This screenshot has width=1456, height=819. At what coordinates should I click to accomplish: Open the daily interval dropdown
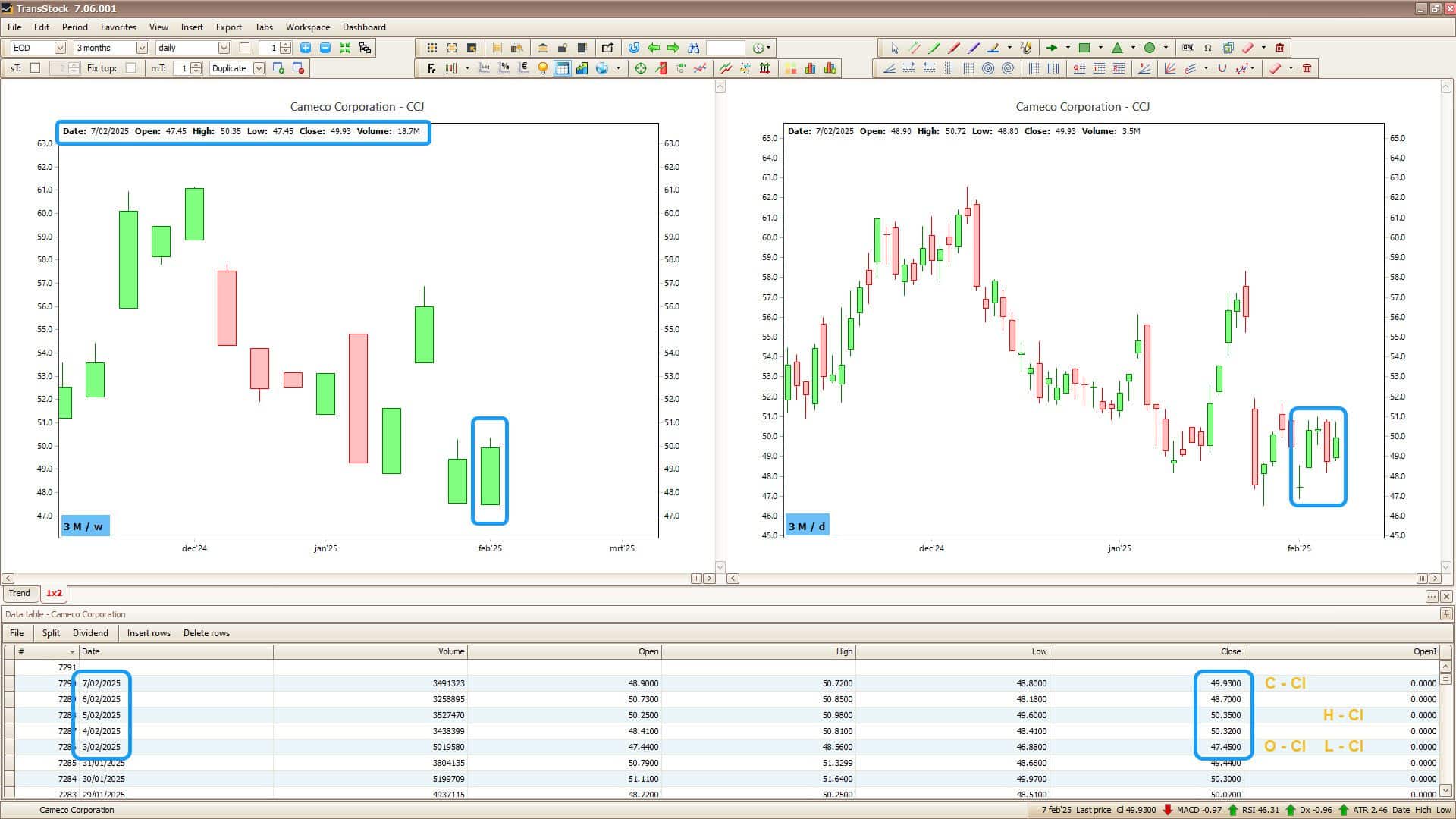(x=224, y=48)
